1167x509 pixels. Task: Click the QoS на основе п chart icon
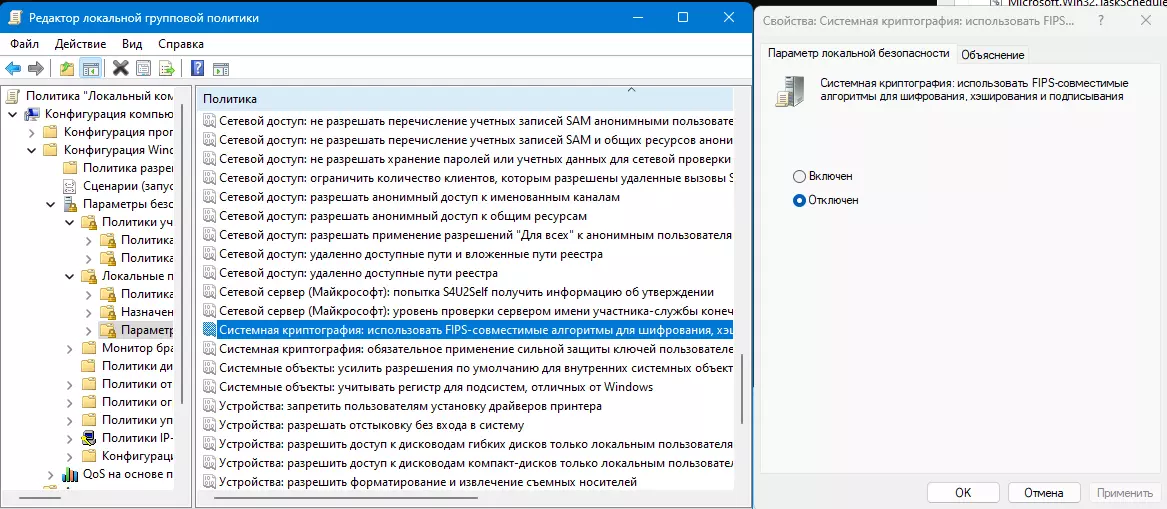pos(70,473)
